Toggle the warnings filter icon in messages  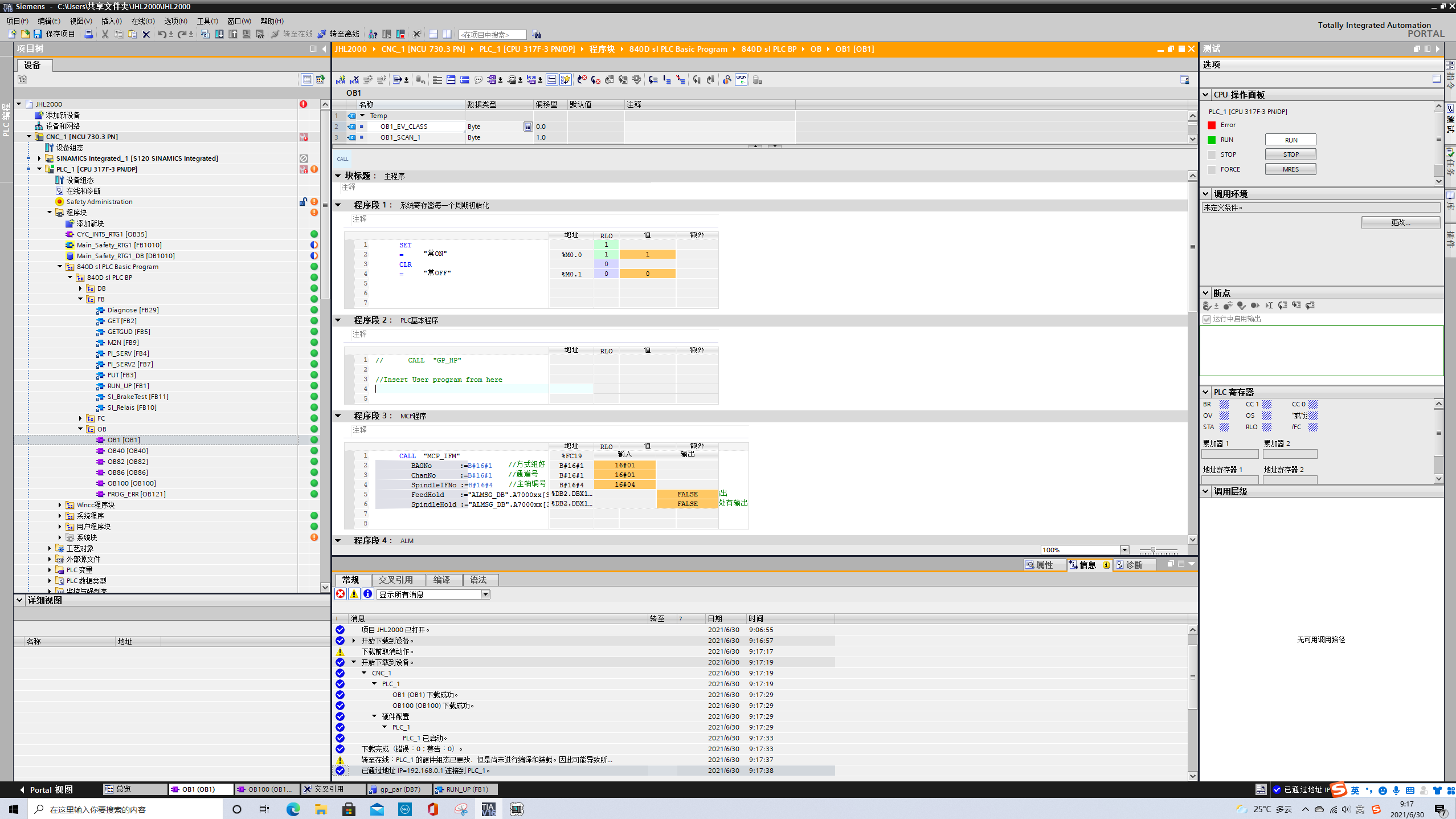coord(354,594)
